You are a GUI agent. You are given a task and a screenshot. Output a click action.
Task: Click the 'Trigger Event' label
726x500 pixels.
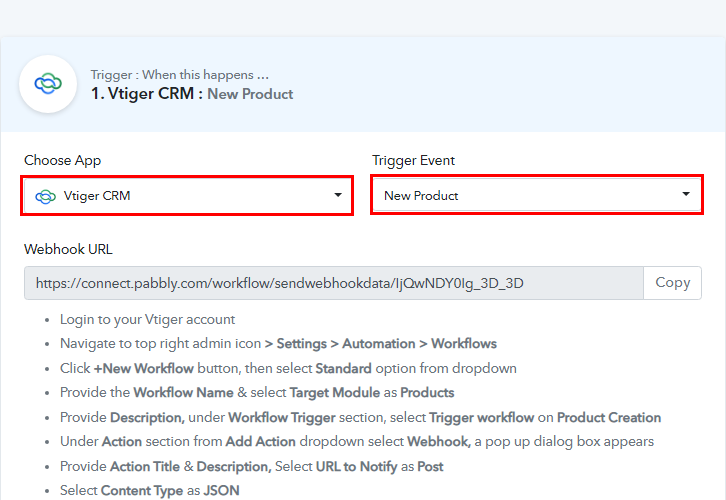coord(413,160)
